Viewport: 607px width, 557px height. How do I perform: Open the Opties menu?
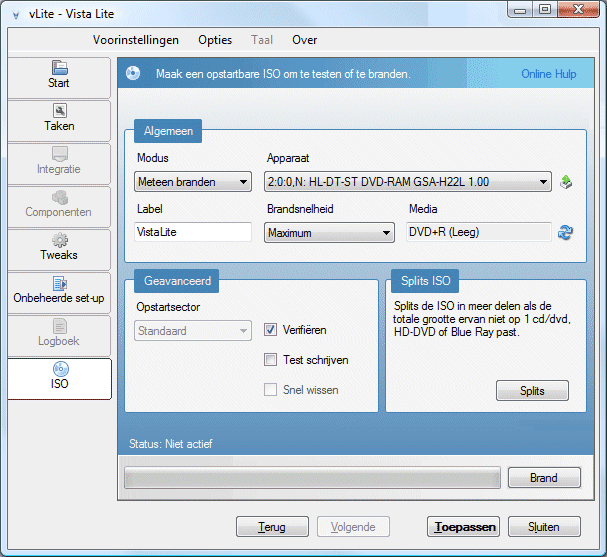[x=215, y=40]
